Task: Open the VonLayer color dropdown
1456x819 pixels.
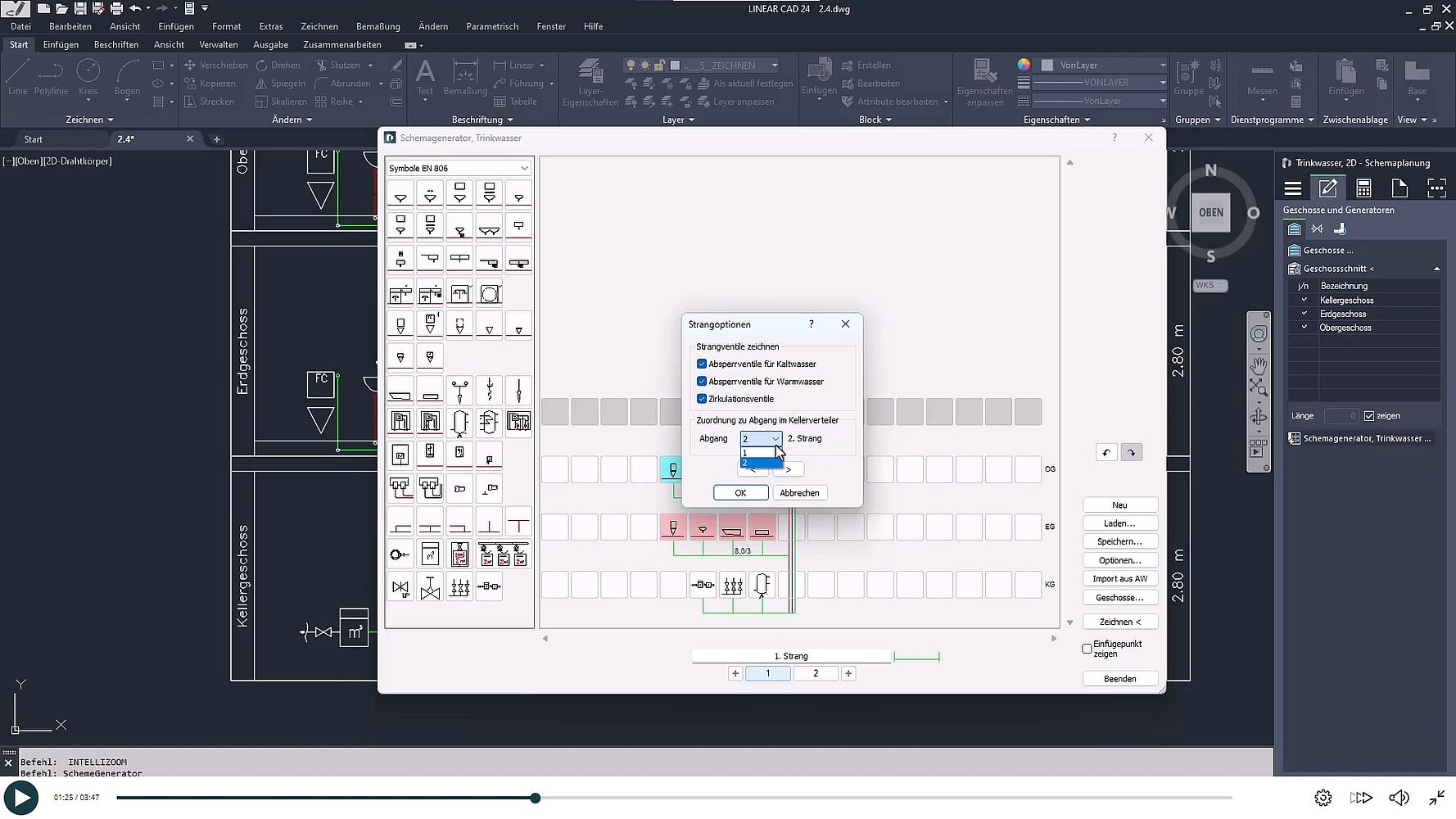Action: 1103,65
